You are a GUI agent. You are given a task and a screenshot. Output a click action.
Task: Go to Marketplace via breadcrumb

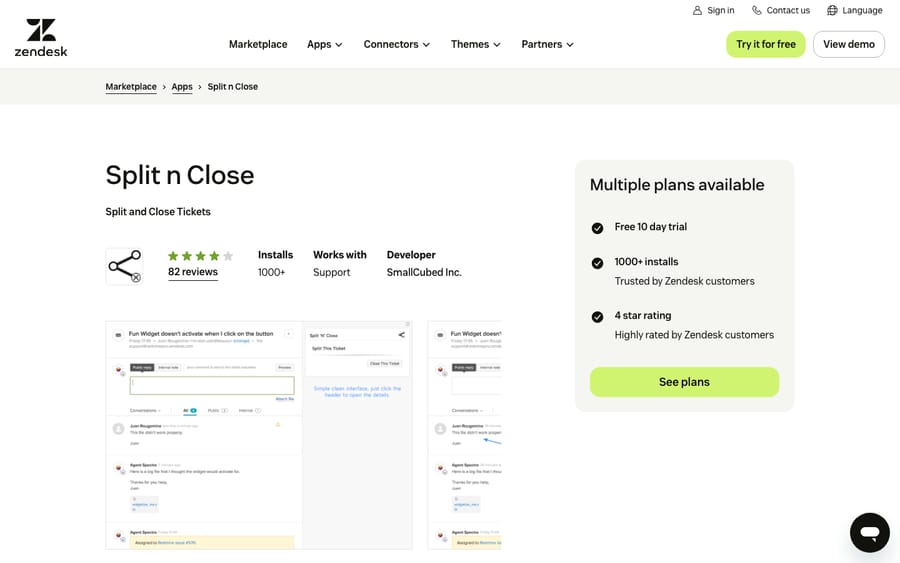[131, 87]
